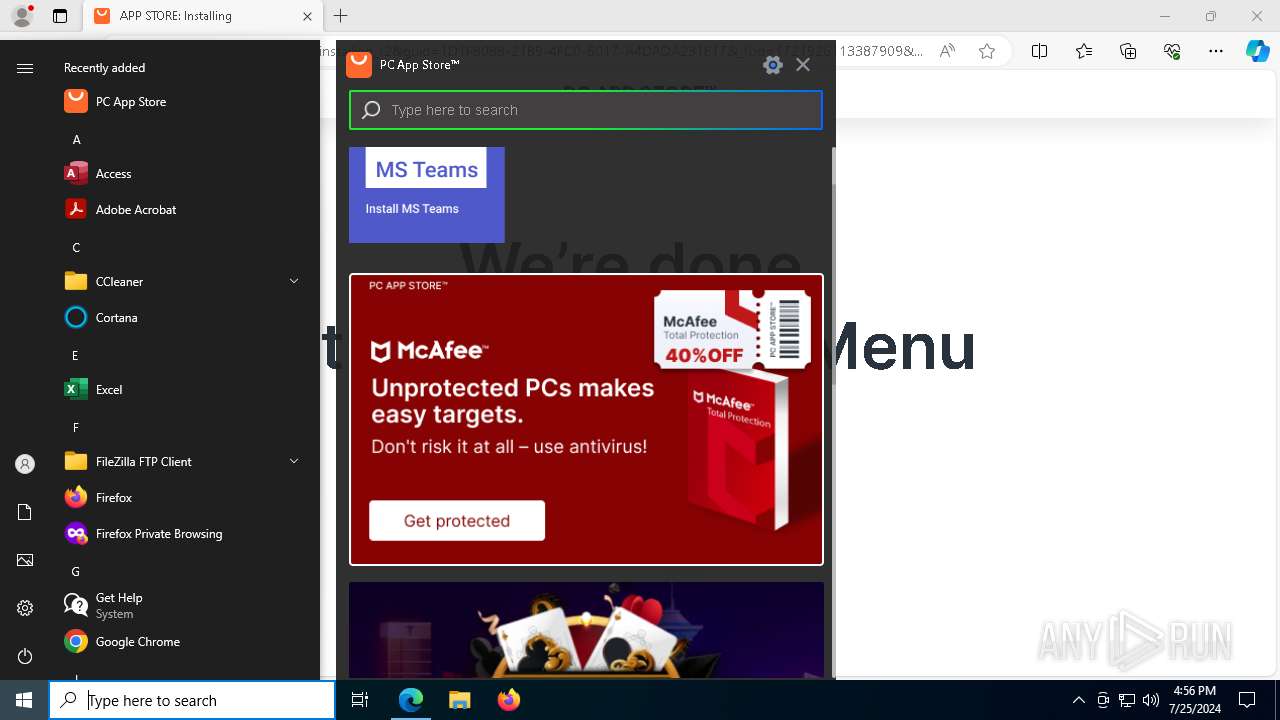Click the E letter header in Start

point(75,356)
